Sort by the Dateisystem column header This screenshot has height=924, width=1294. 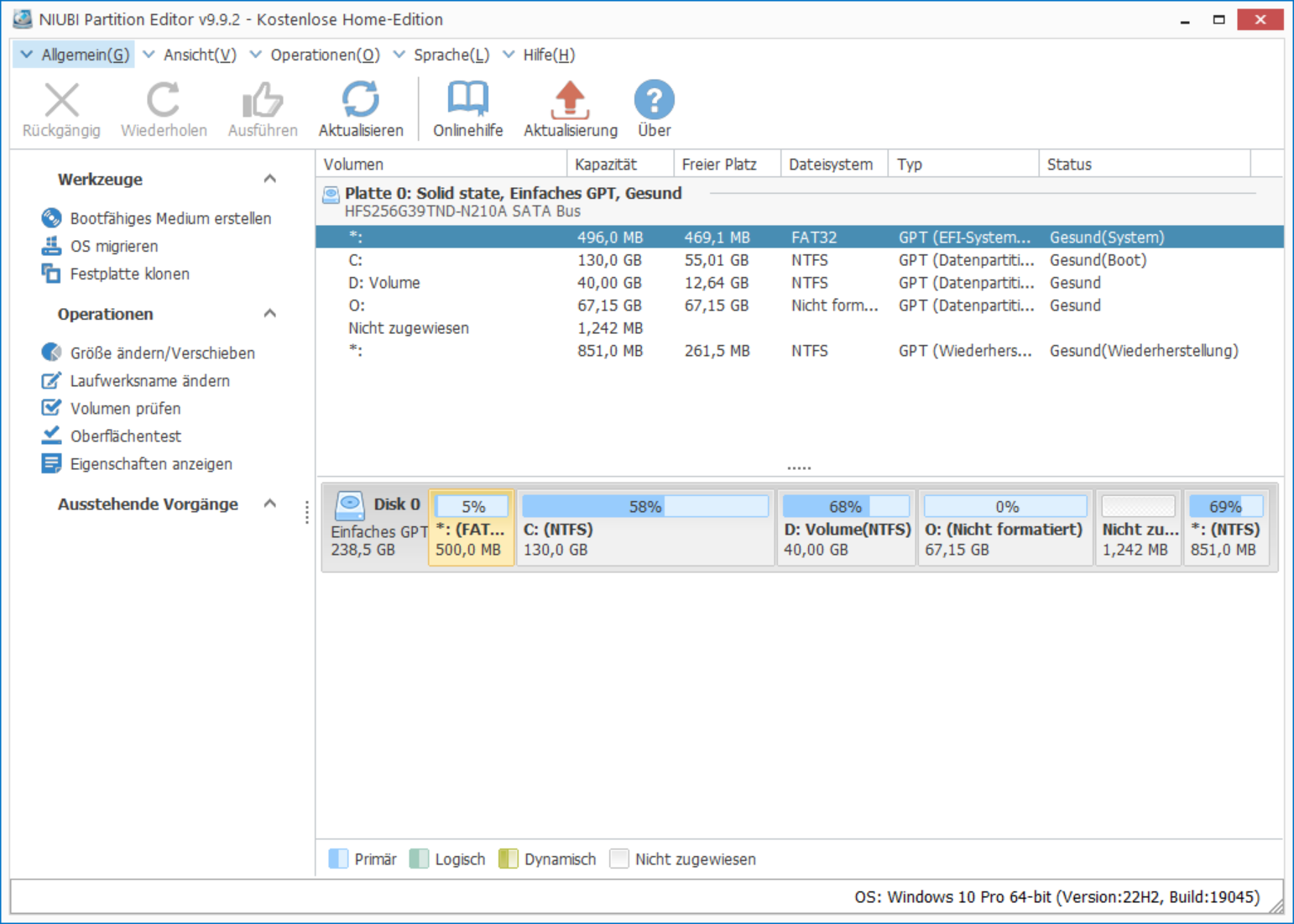(x=834, y=164)
